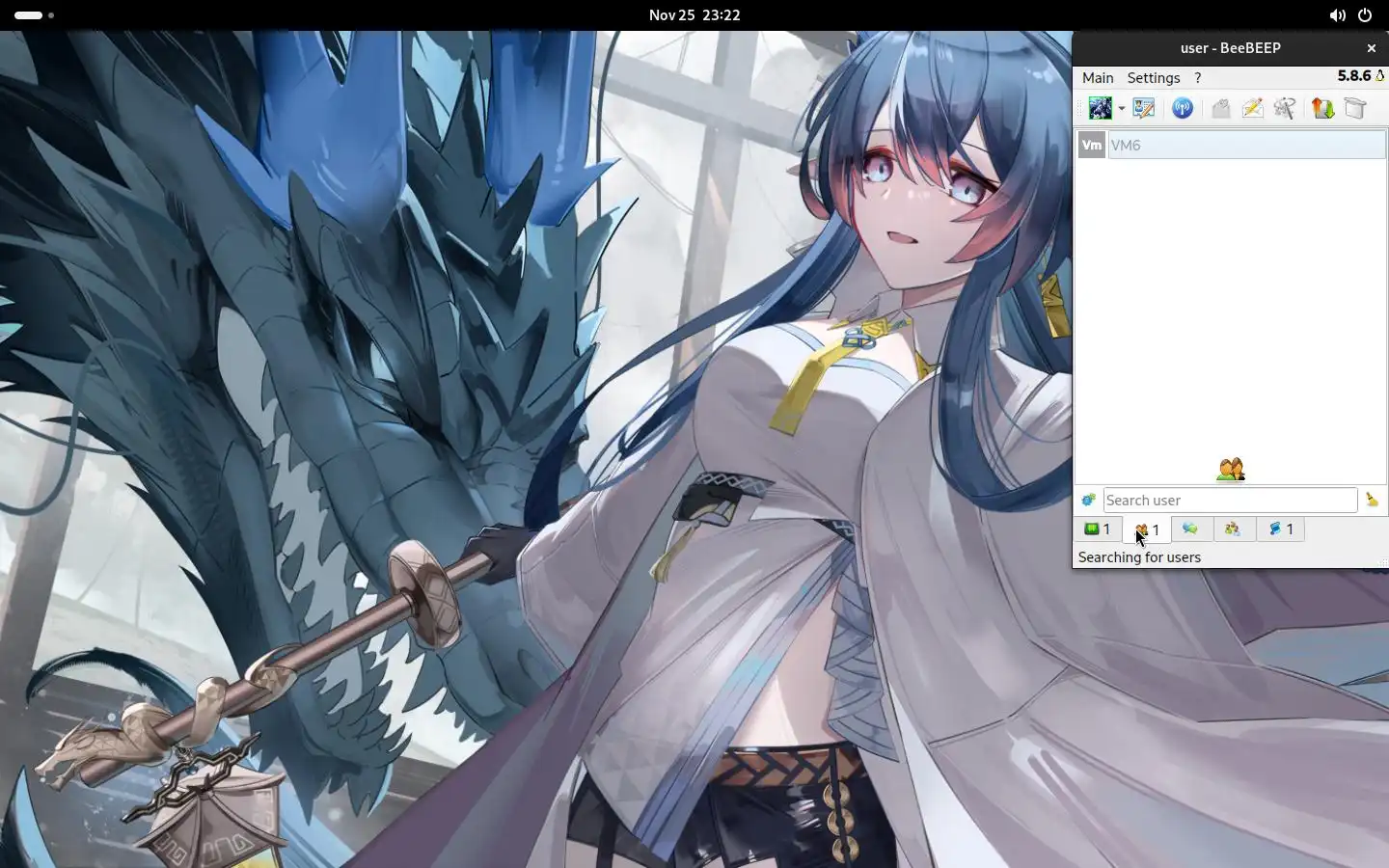Click the 5.8.6 version label
The height and width of the screenshot is (868, 1389).
1354,76
